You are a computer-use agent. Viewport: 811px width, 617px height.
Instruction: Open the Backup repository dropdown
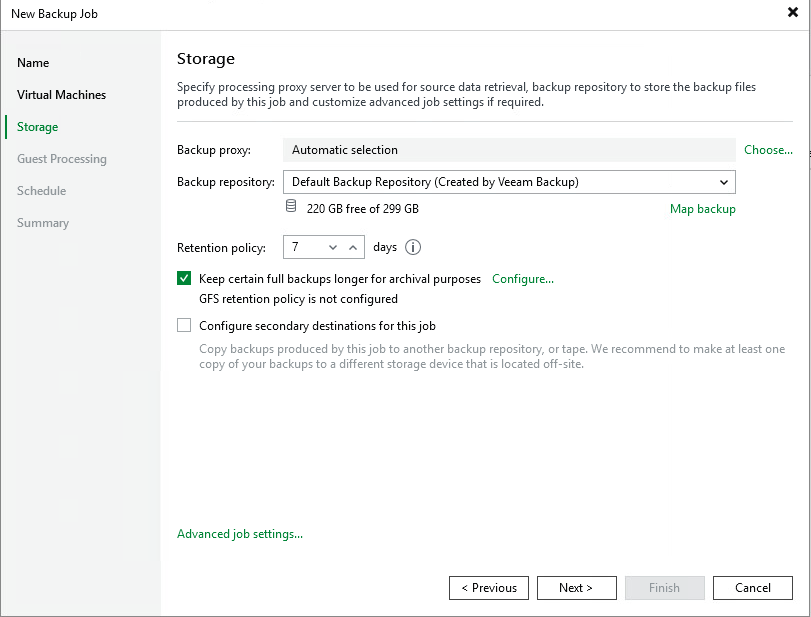724,182
